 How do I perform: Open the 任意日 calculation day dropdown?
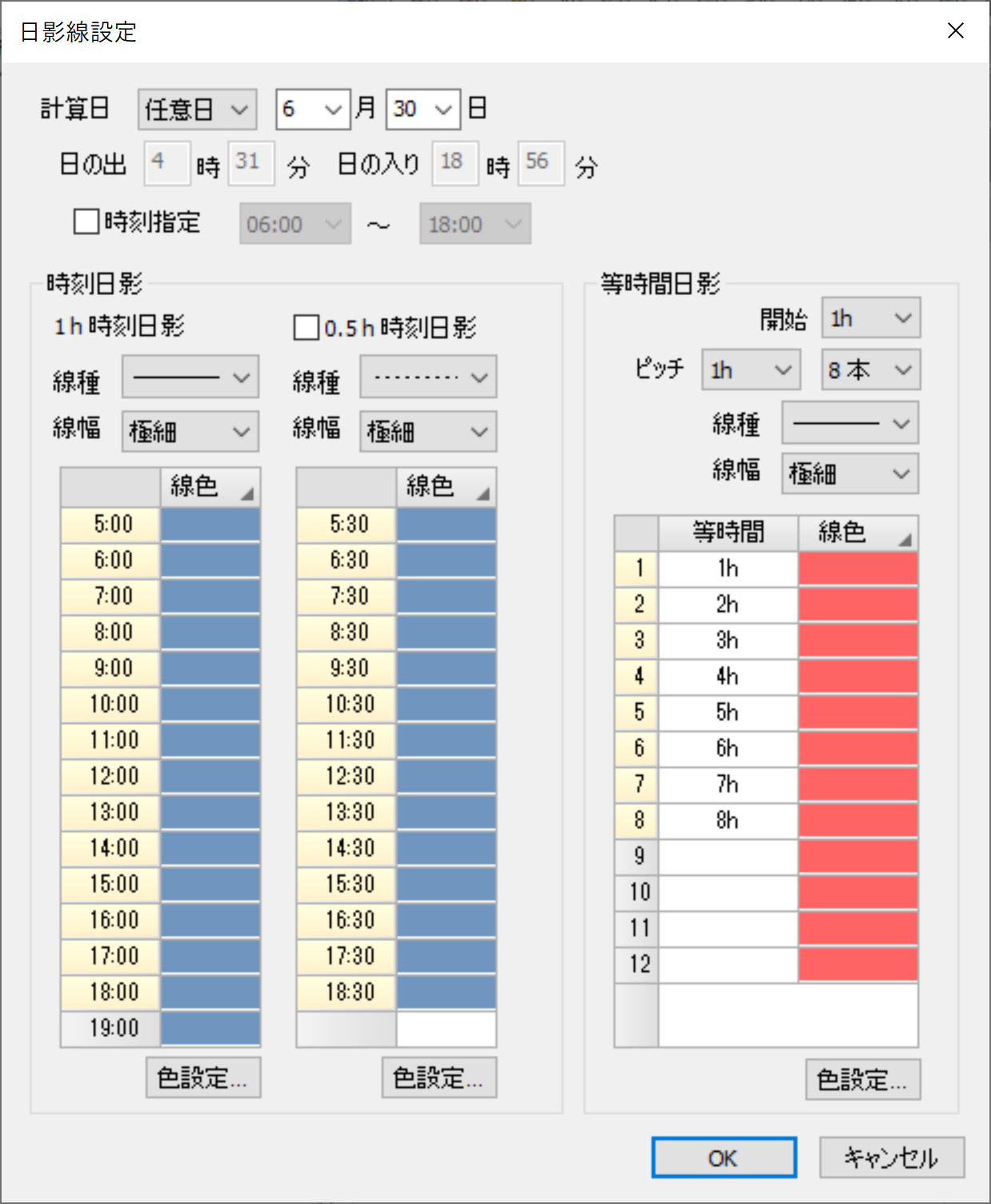click(x=197, y=109)
